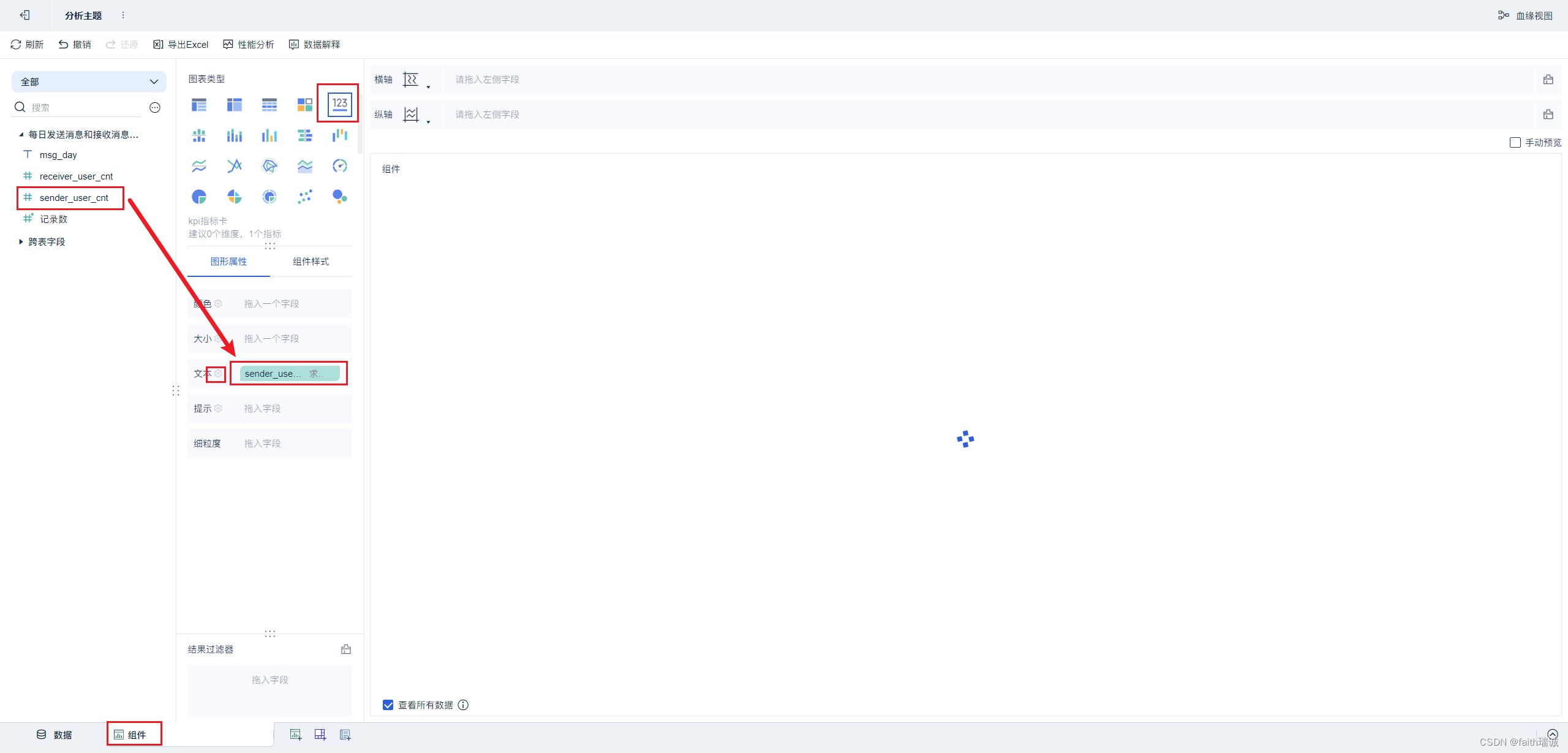
Task: Open text settings gear beside 文本
Action: [218, 373]
